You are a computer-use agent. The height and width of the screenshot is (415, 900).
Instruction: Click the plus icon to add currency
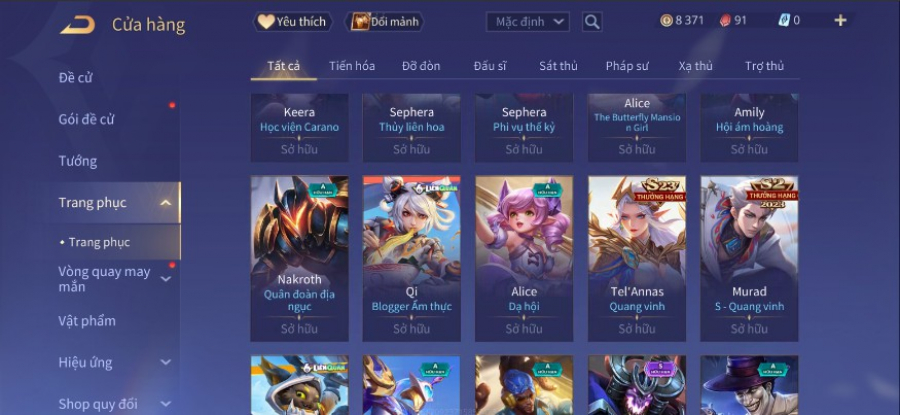[x=840, y=21]
